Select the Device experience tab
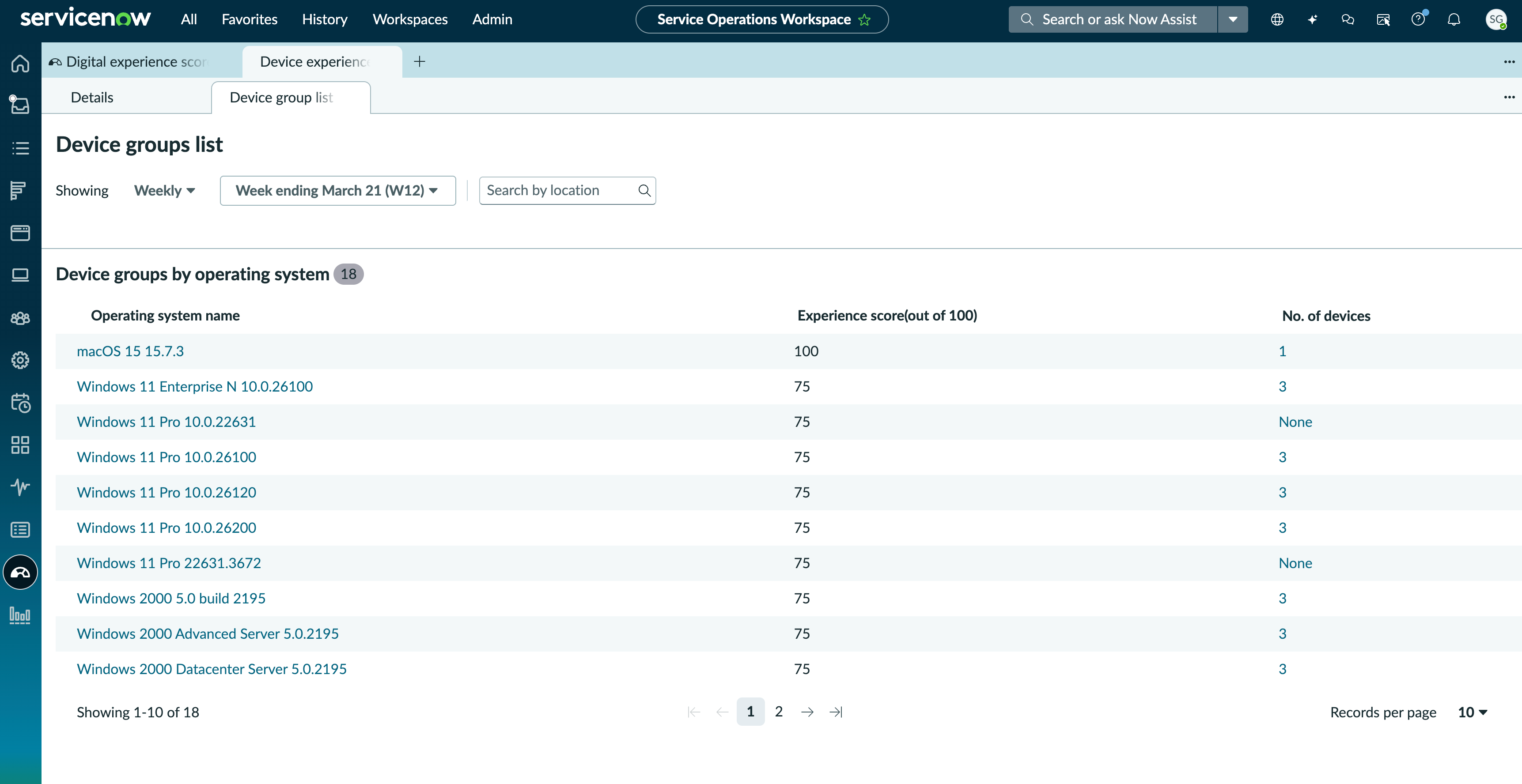The width and height of the screenshot is (1522, 784). [322, 61]
